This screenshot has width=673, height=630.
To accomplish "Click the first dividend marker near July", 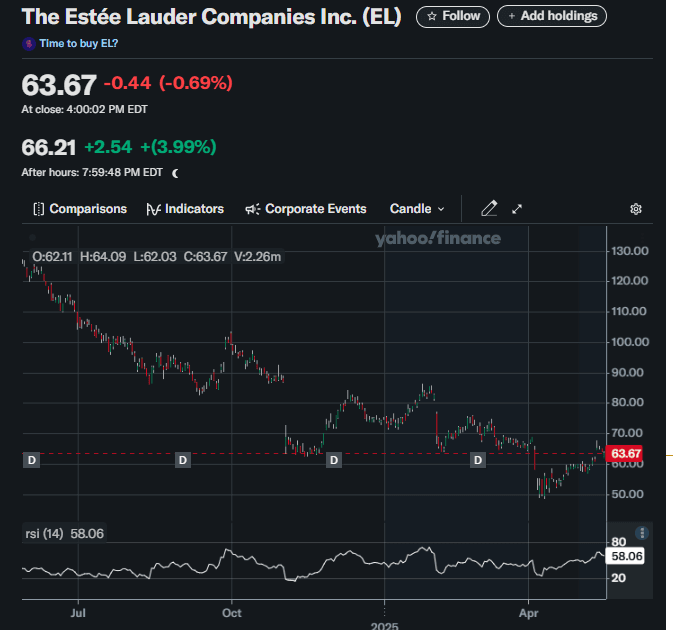I will click(31, 460).
